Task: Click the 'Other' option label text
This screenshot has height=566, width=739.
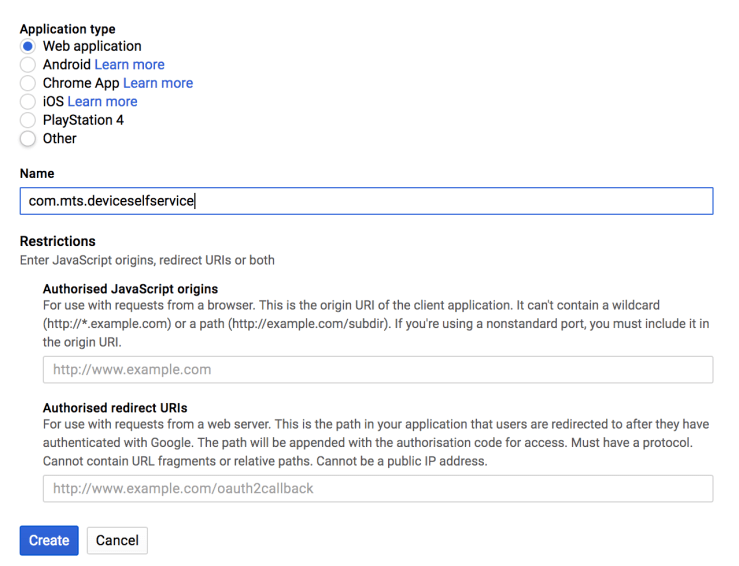Action: point(60,139)
